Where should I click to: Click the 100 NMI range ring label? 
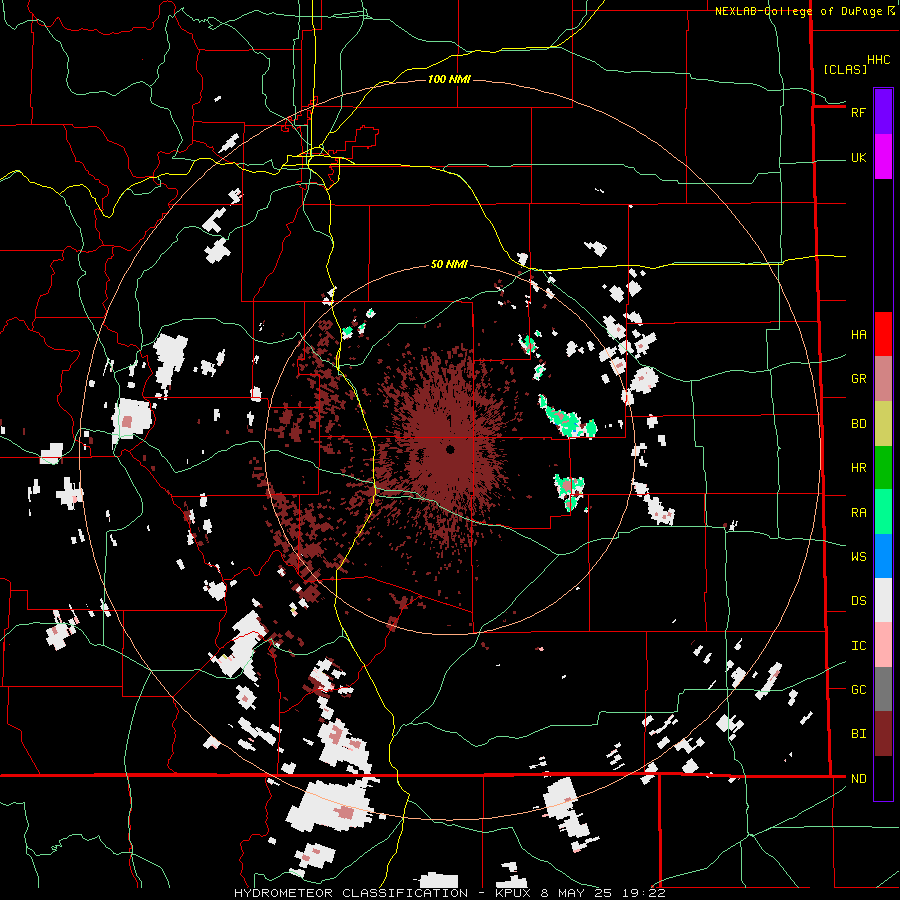point(449,79)
